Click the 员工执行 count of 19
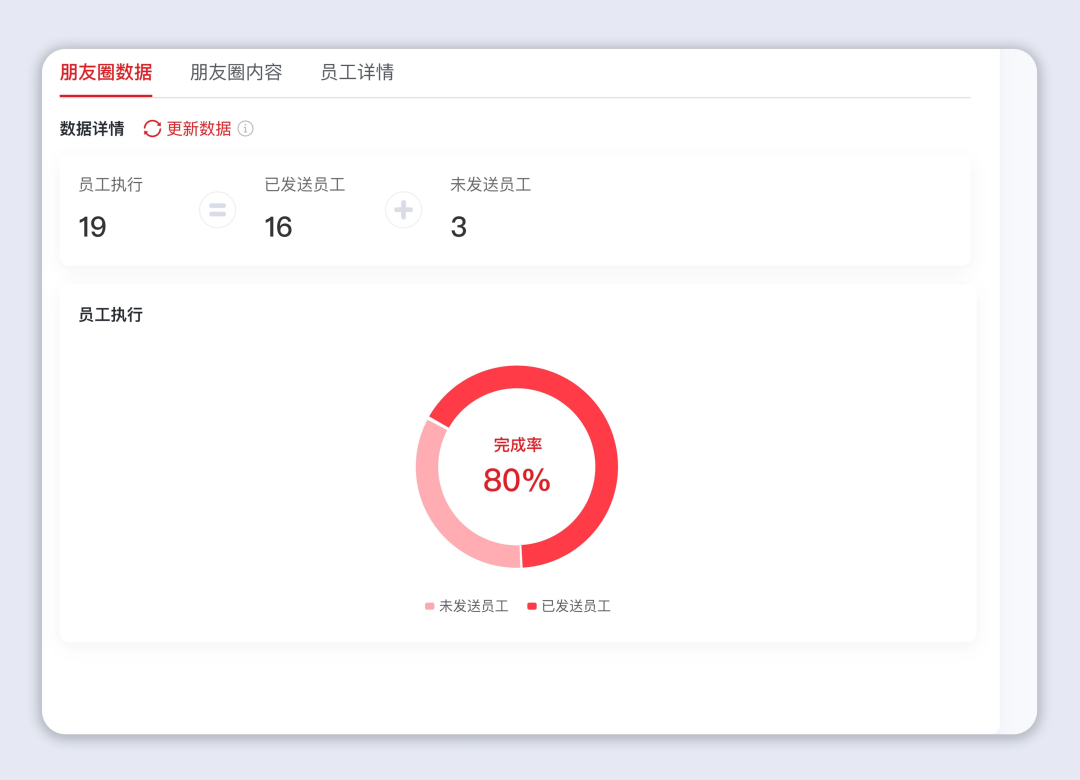Viewport: 1080px width, 780px height. [x=93, y=227]
